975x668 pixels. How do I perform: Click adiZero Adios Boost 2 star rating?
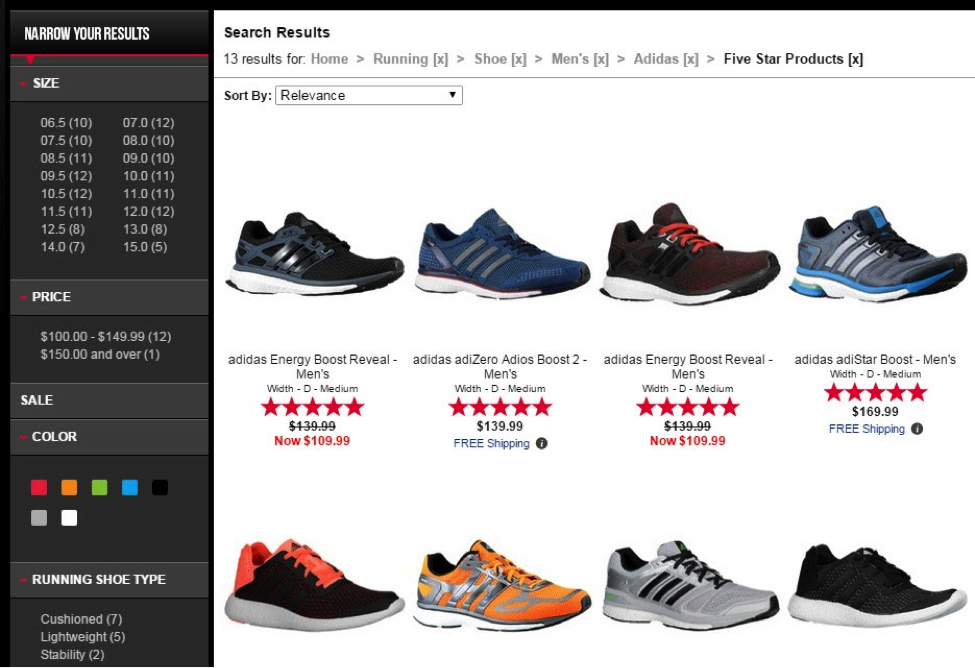point(500,408)
